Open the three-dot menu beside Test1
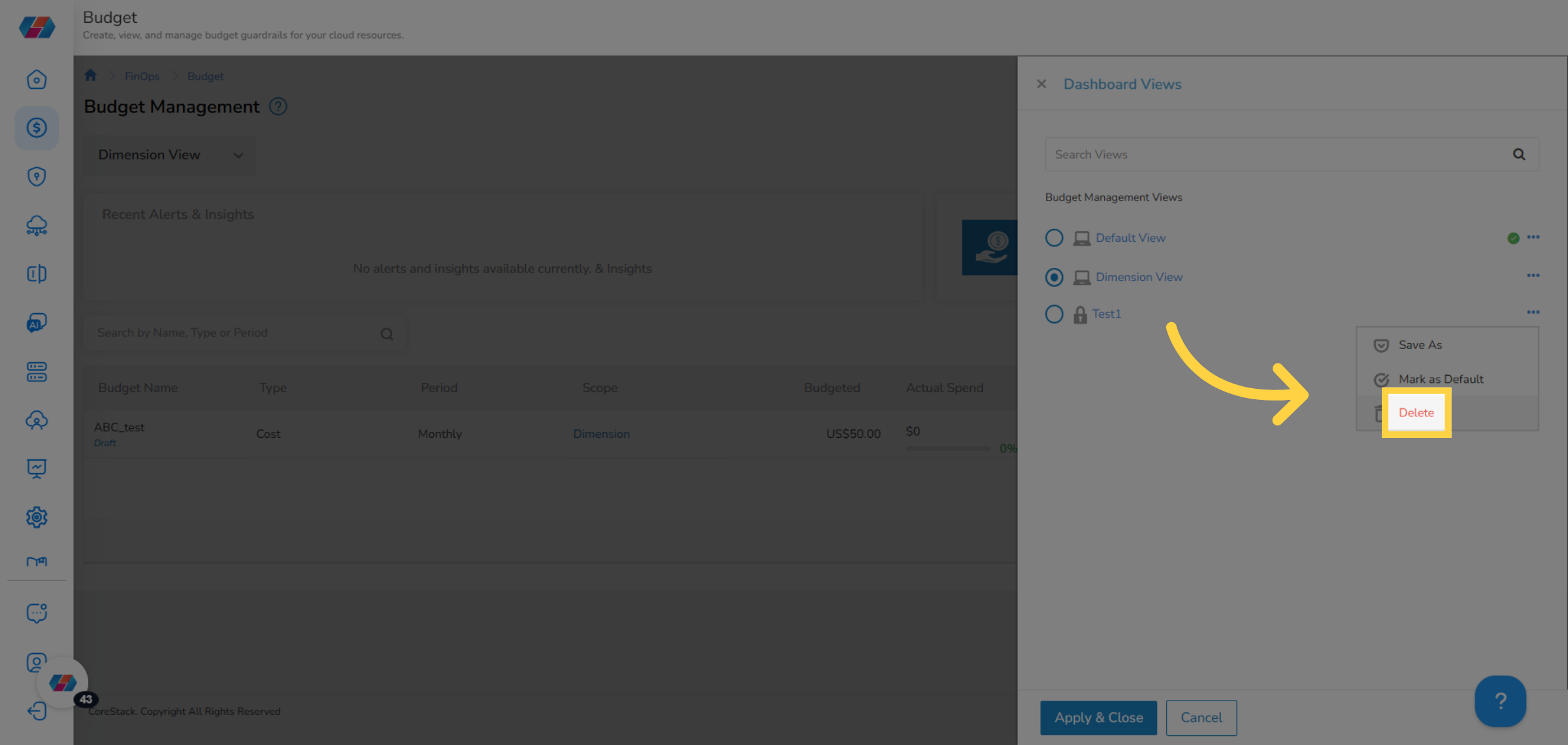The image size is (1568, 745). coord(1533,312)
